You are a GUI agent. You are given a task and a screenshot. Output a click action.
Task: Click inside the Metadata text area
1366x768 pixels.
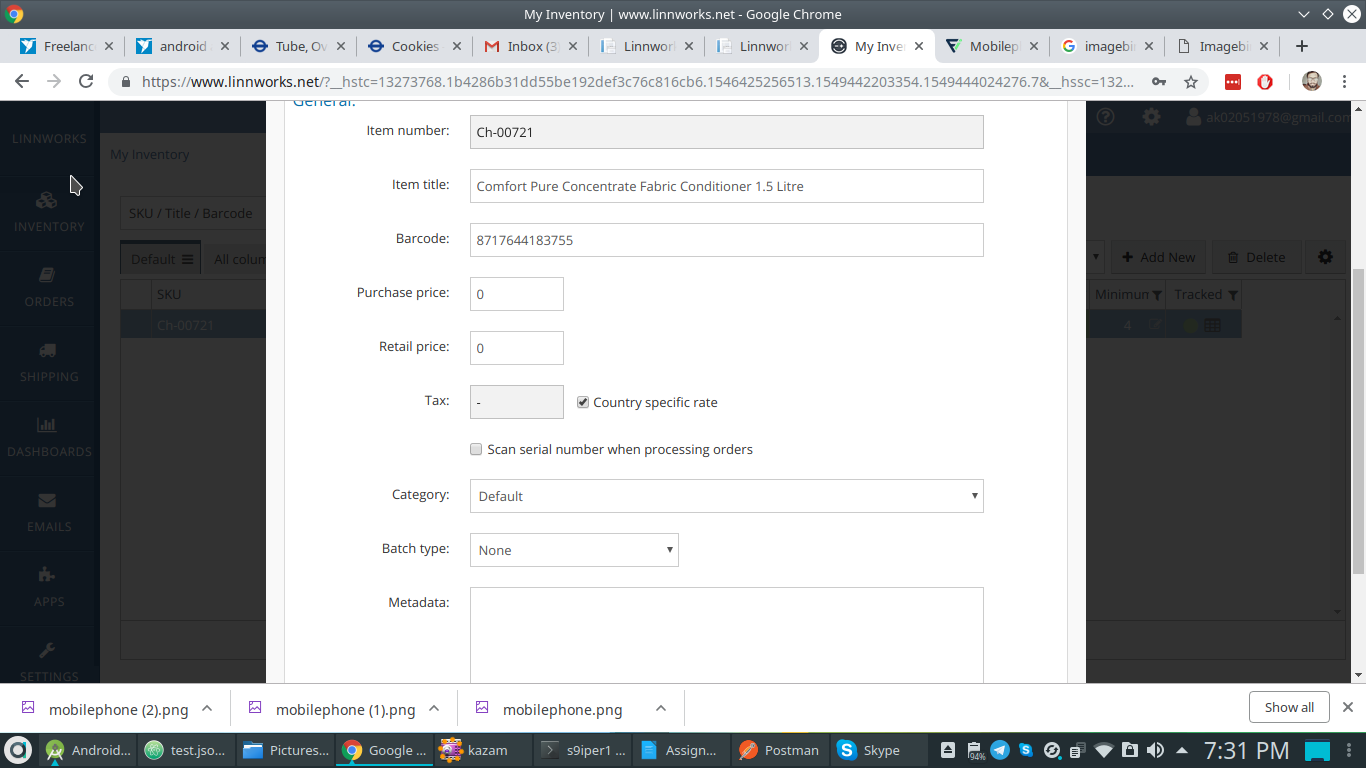[727, 635]
